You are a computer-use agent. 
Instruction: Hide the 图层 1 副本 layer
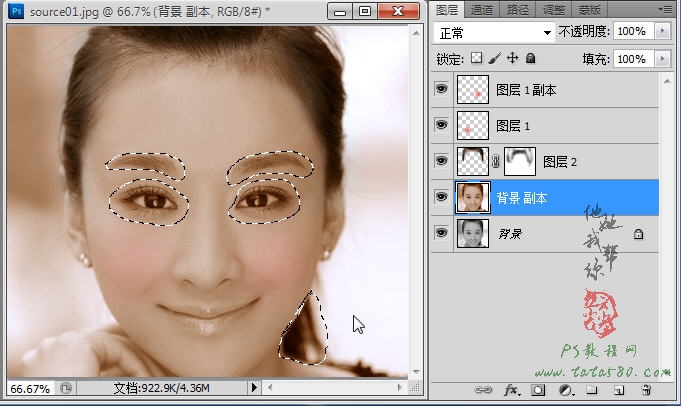click(441, 89)
